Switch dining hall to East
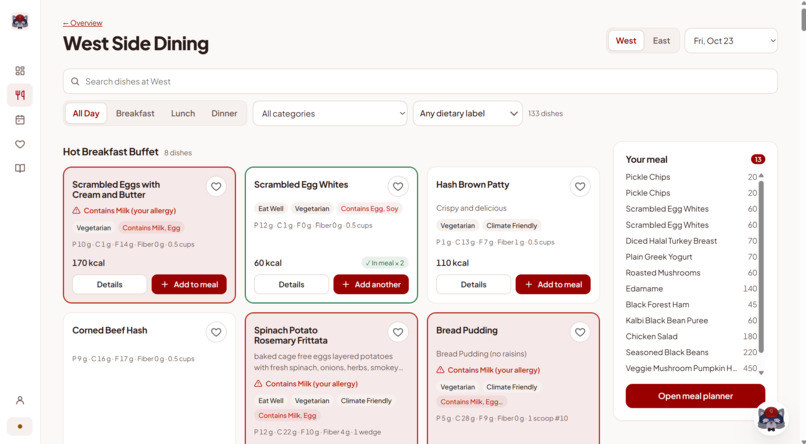Viewport: 806px width, 444px height. pos(661,41)
